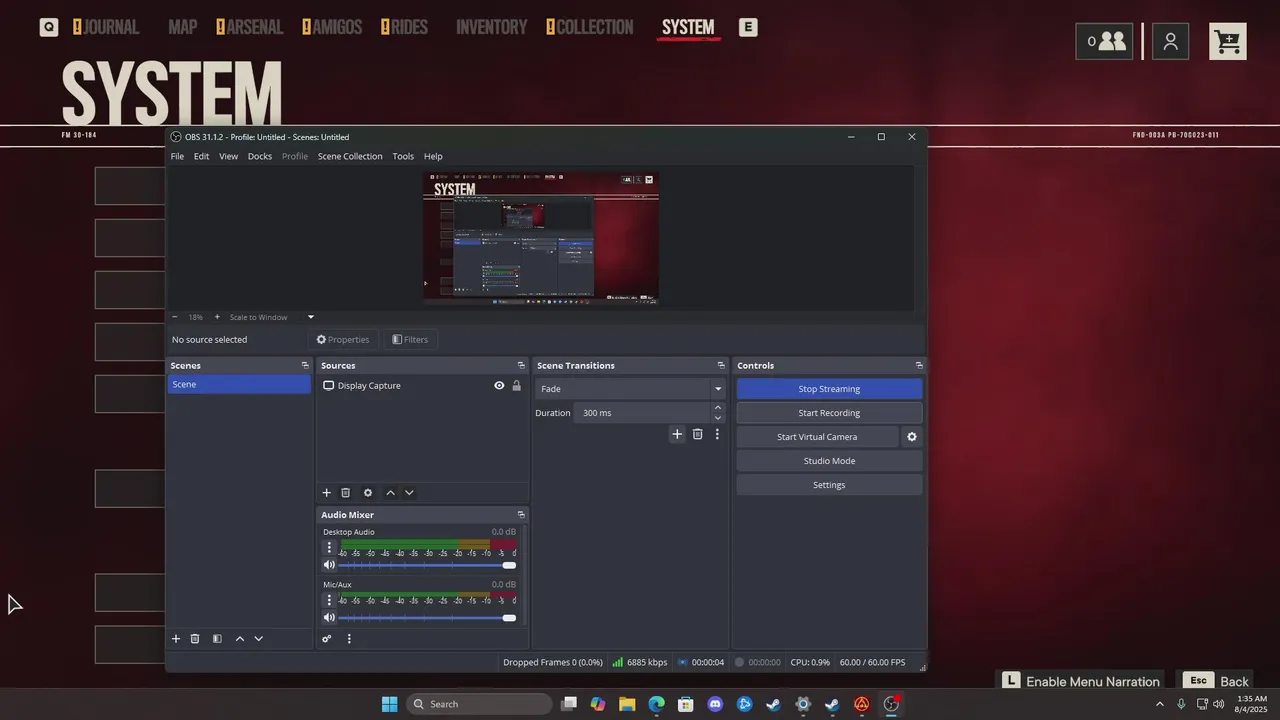Open Audio Mixer bottom three-dot menu

coord(349,639)
